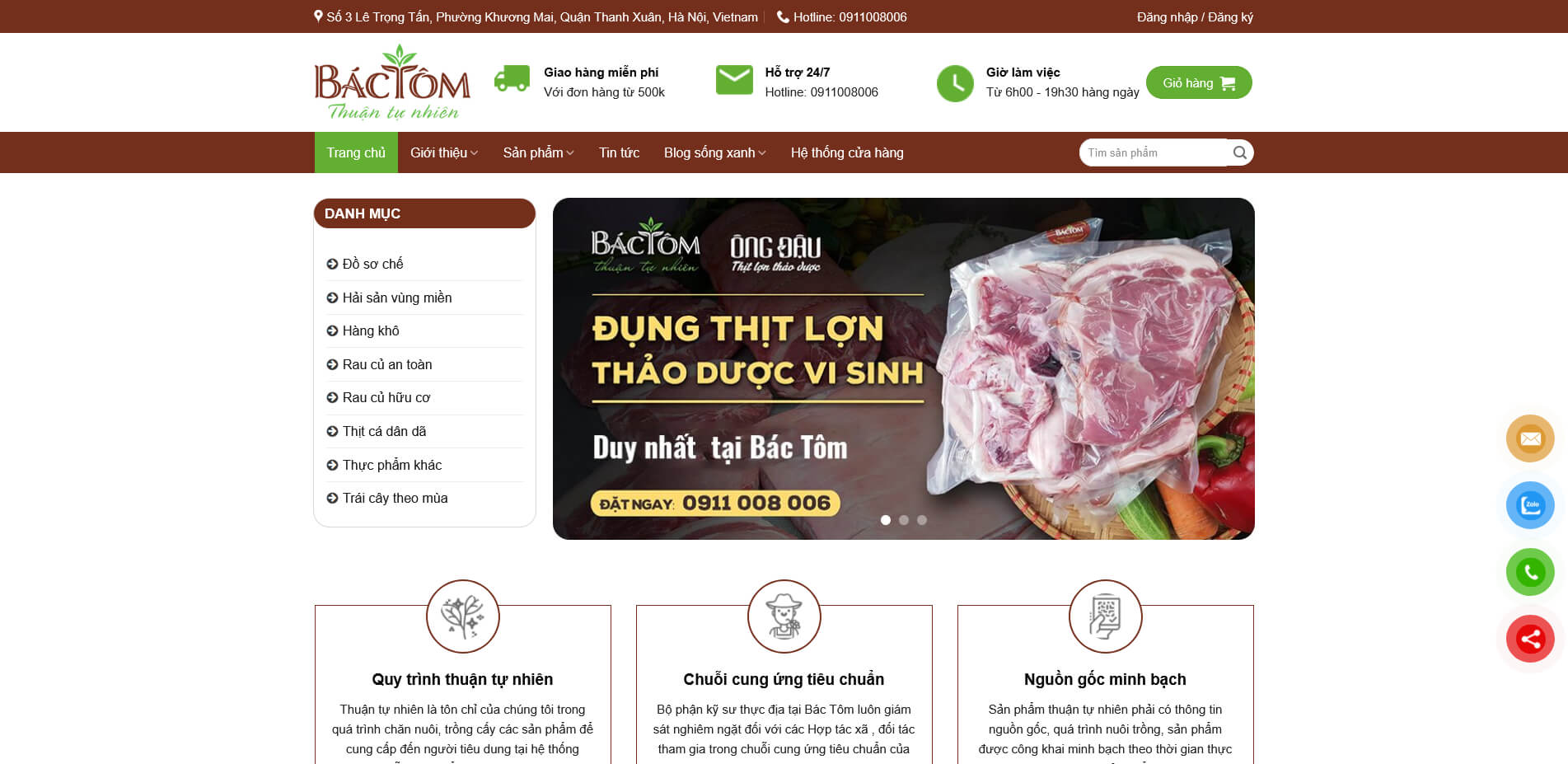Viewport: 1568px width, 764px height.
Task: Click the Tìm sản phẩm search field
Action: click(1154, 152)
